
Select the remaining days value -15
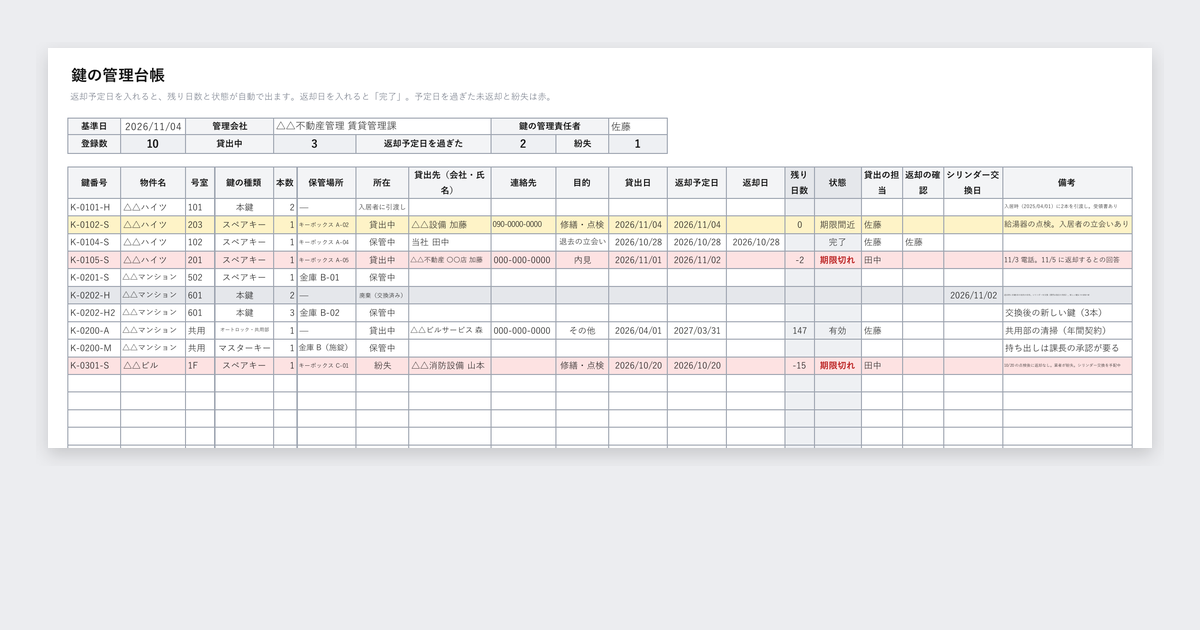coord(799,366)
